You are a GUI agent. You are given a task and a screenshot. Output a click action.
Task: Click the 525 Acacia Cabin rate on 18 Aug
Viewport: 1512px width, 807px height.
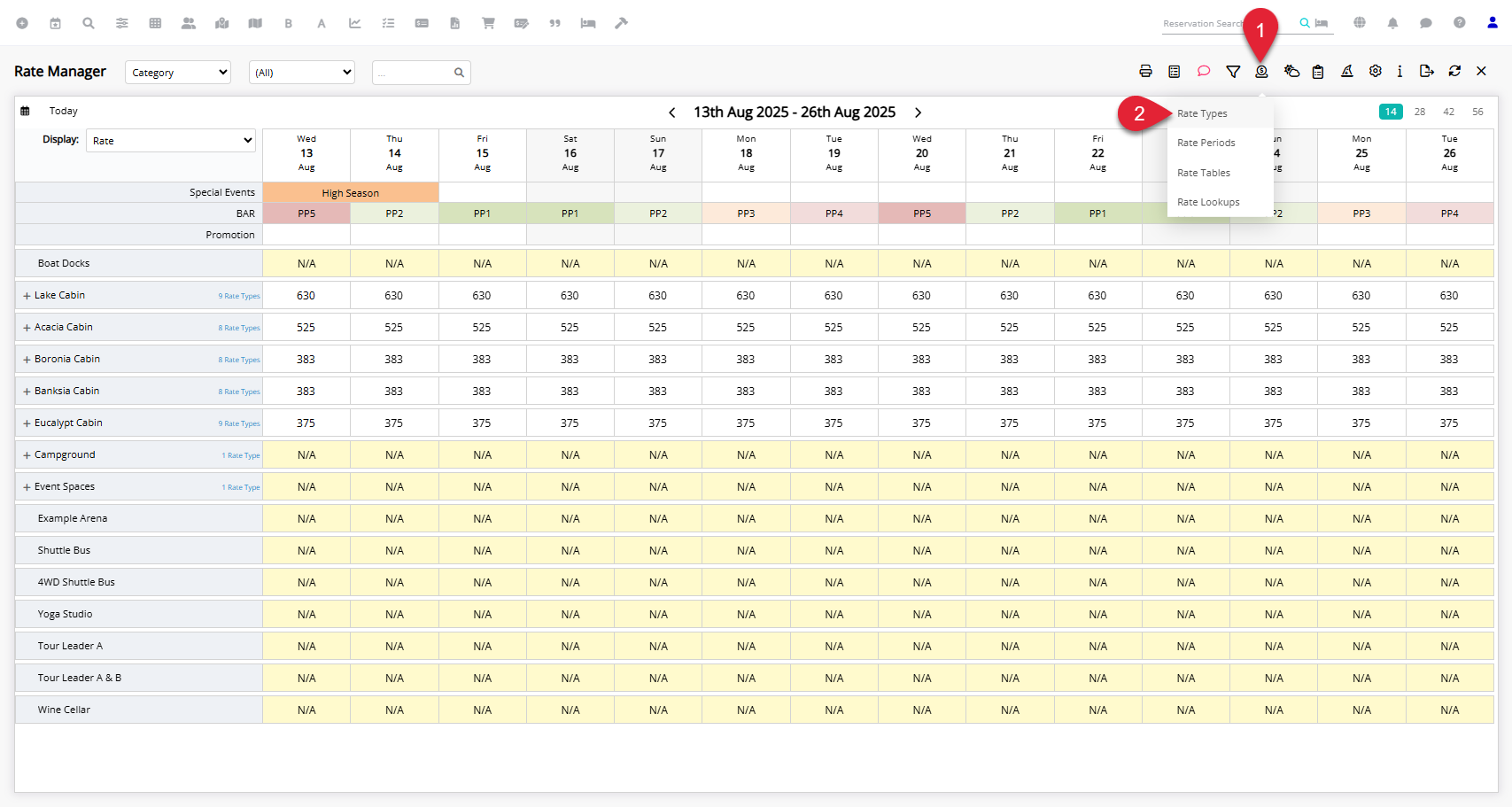(x=746, y=328)
